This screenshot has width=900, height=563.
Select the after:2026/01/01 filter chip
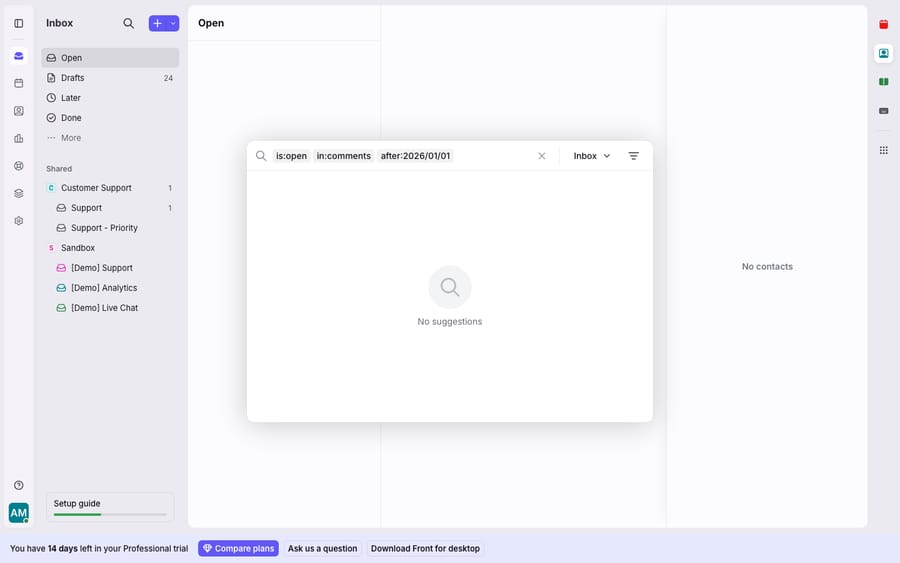(416, 156)
